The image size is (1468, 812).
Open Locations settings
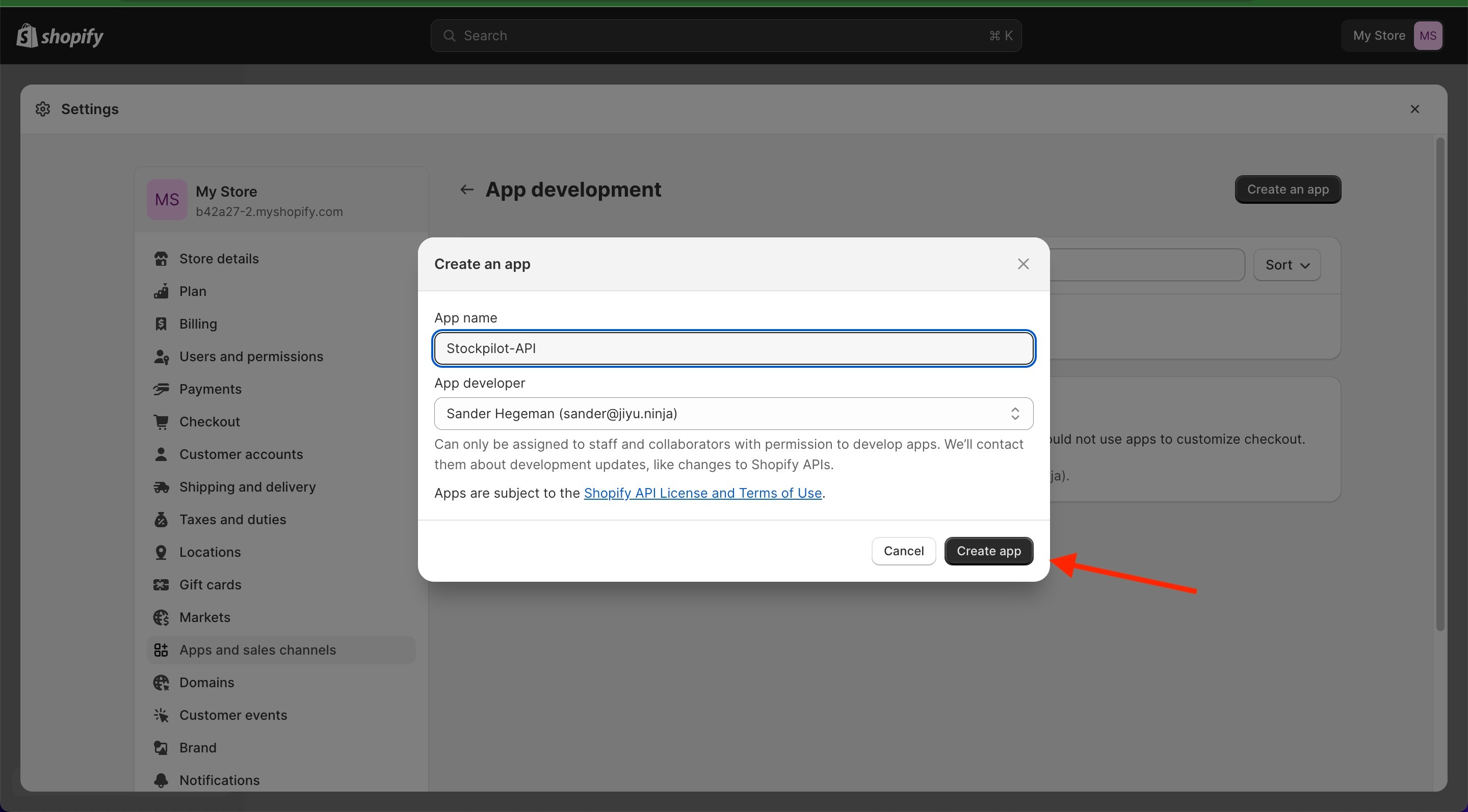(281, 552)
